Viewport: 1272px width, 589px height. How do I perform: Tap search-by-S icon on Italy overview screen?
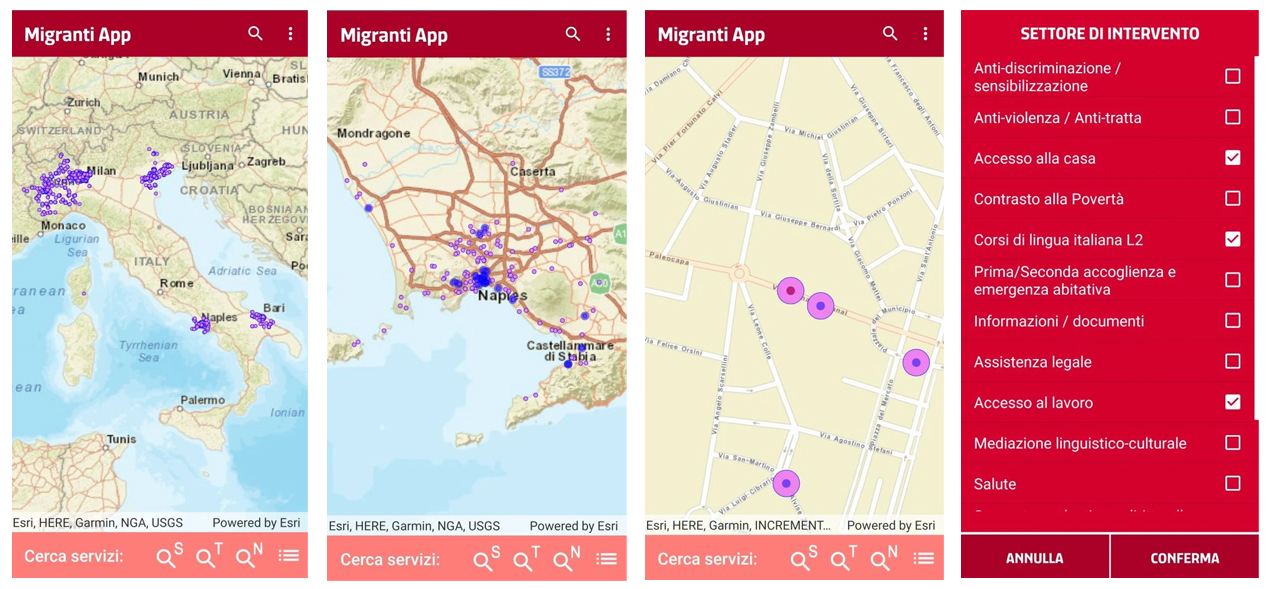click(x=169, y=556)
